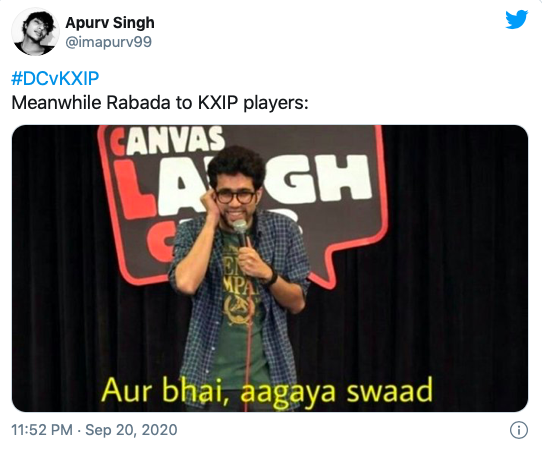This screenshot has height=449, width=542.
Task: Open the @imapurv99 handle link
Action: click(109, 42)
